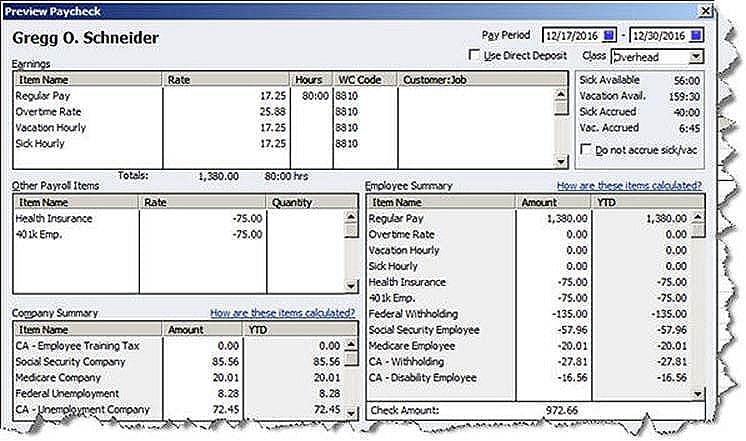The height and width of the screenshot is (441, 746).
Task: Open calendar for pay period start date
Action: click(609, 36)
